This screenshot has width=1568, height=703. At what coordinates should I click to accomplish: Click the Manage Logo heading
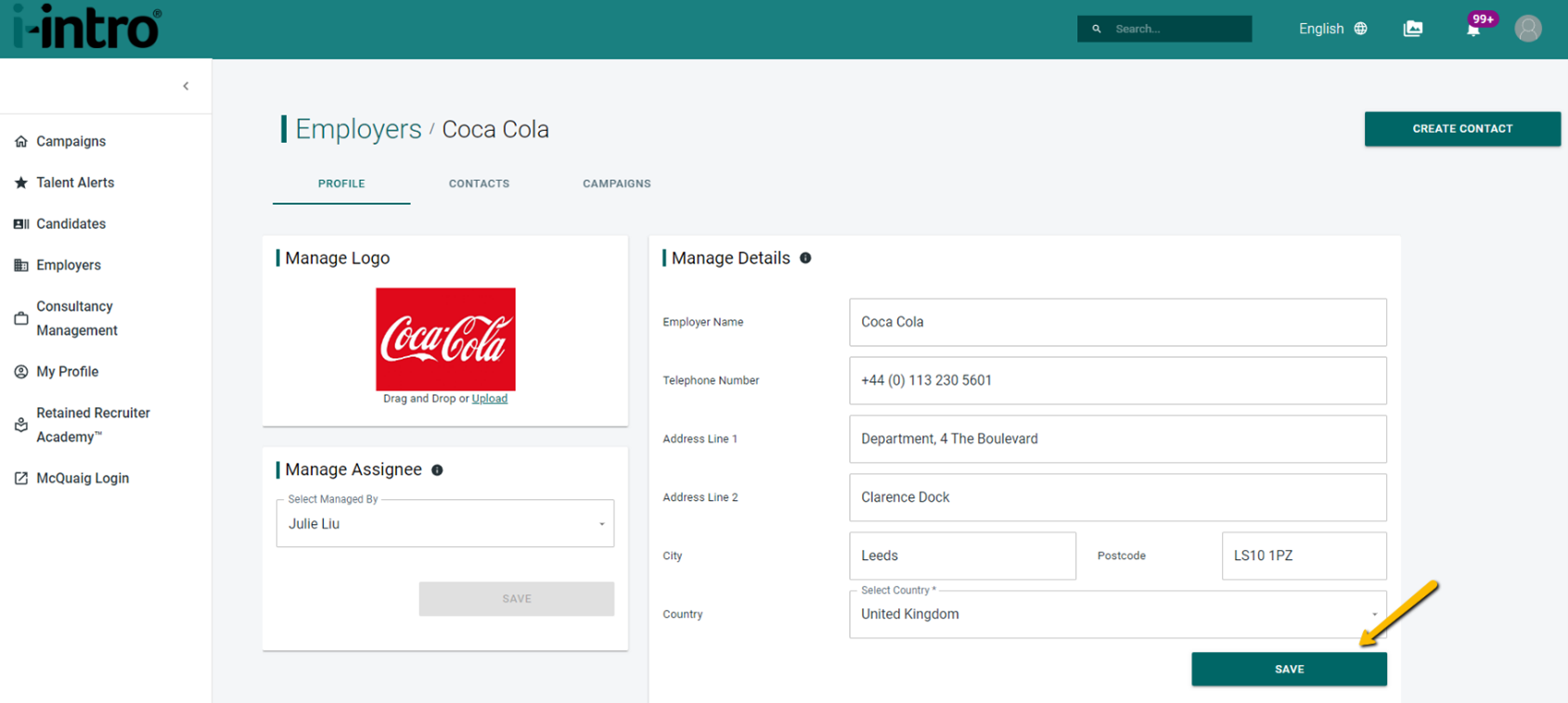[337, 259]
